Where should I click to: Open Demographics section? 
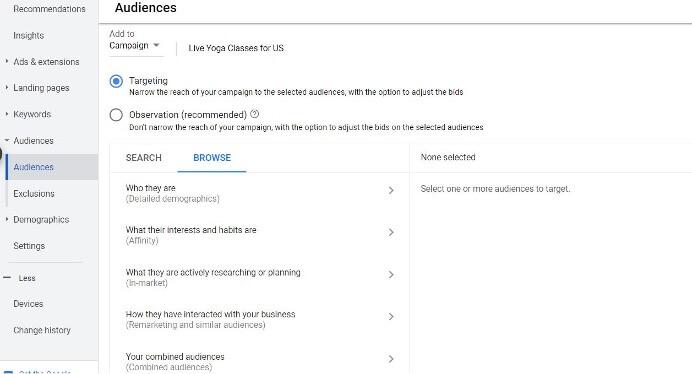pos(41,219)
